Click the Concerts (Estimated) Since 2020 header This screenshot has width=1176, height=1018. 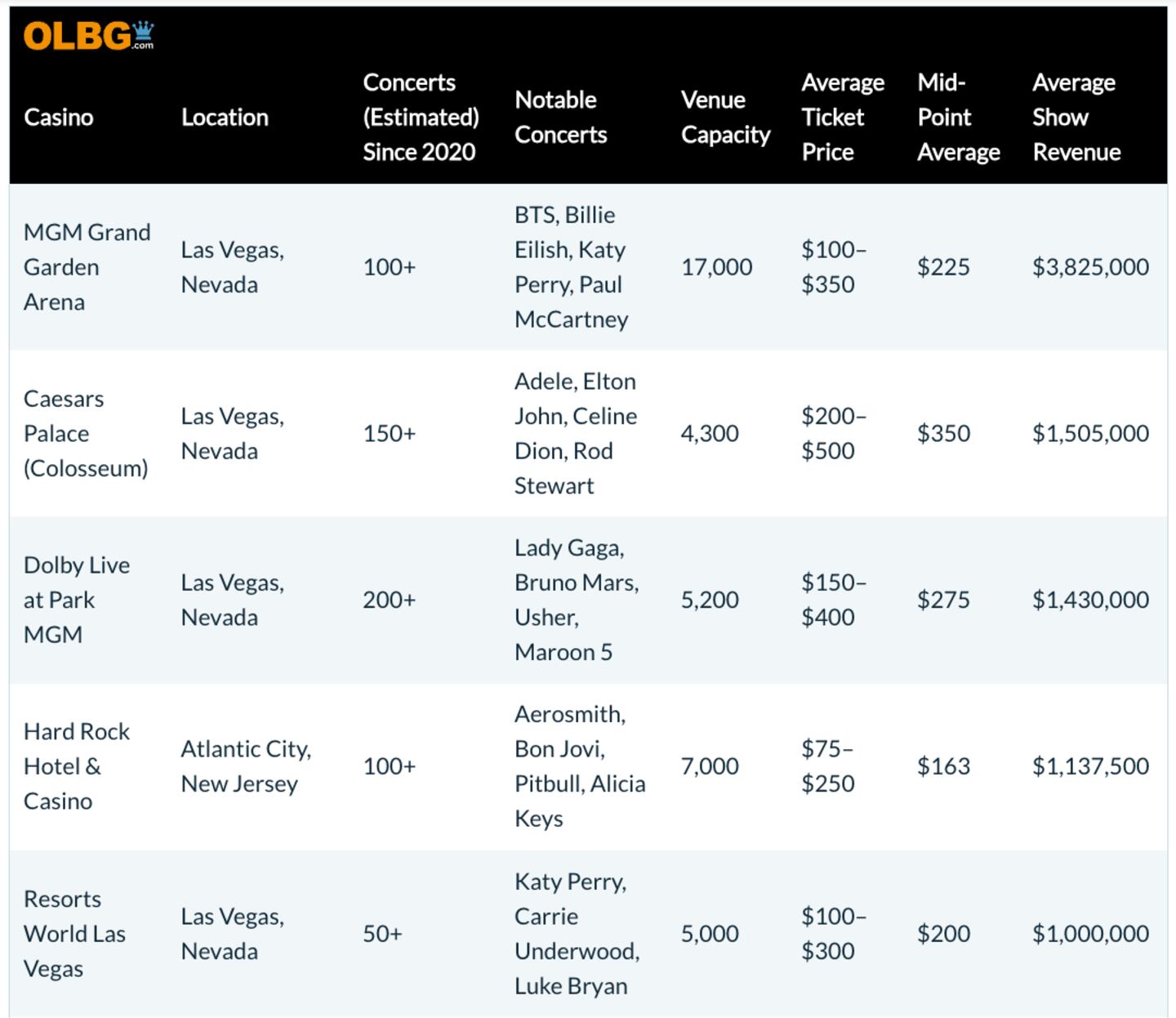(421, 118)
